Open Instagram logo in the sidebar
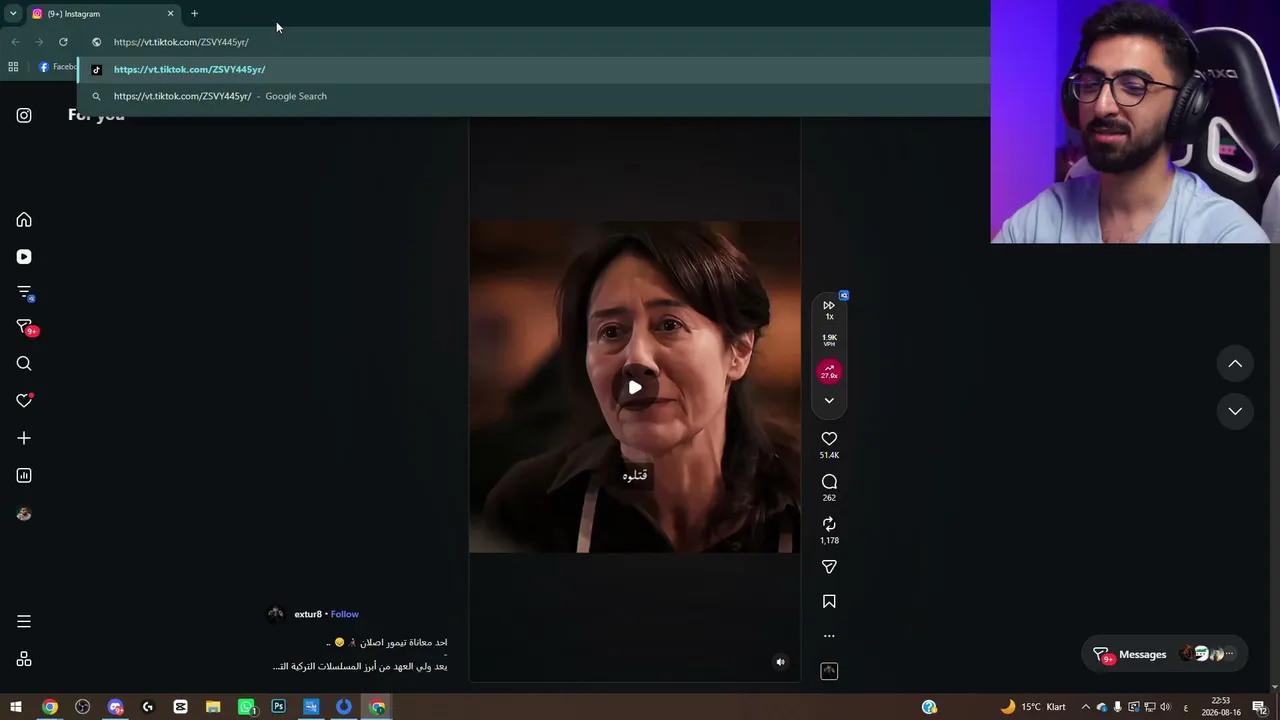 click(x=24, y=115)
